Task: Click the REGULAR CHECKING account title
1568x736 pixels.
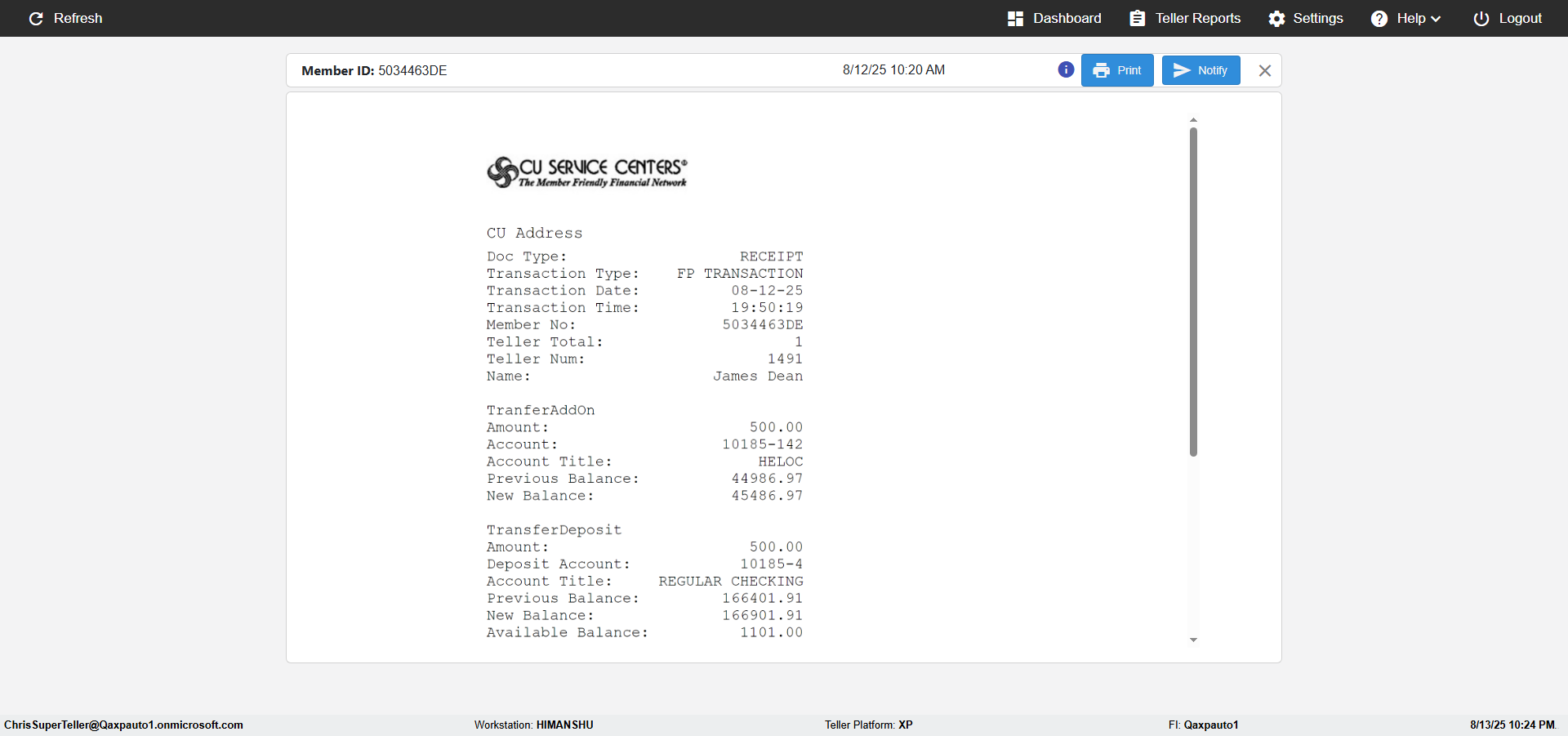Action: [731, 581]
